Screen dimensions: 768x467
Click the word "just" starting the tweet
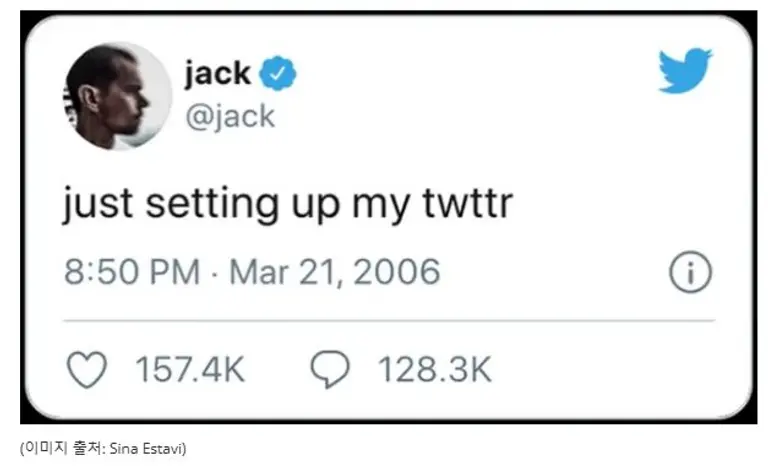[x=95, y=204]
